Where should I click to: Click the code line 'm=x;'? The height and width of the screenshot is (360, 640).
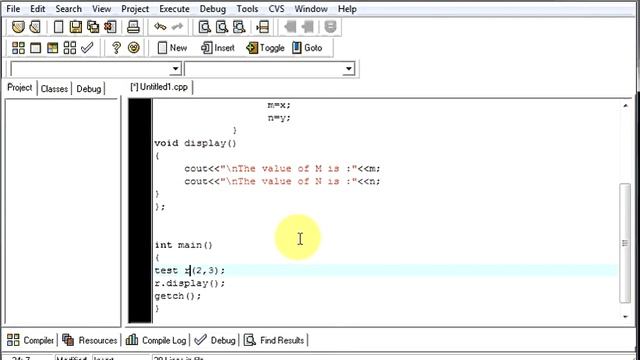pos(279,105)
